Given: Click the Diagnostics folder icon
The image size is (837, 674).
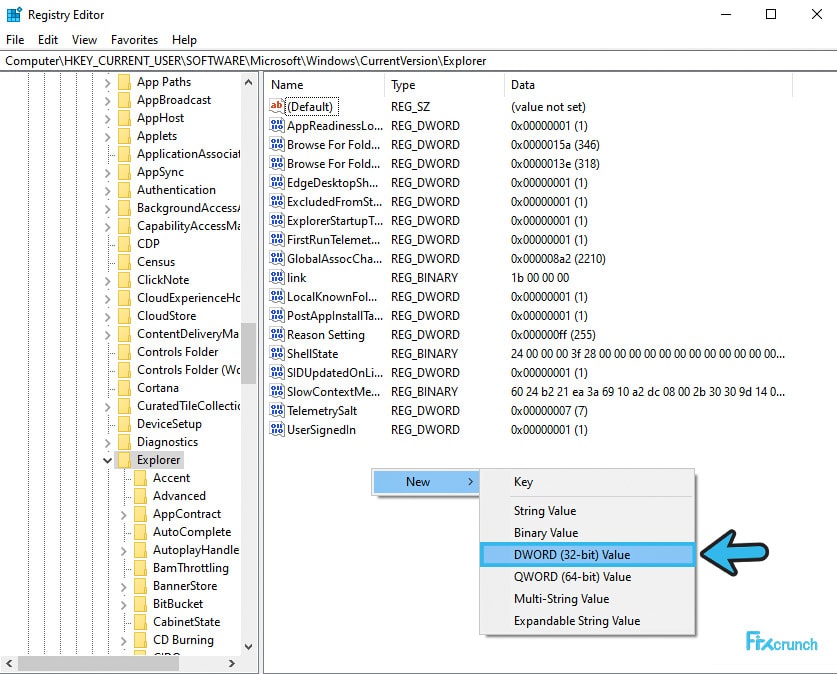Looking at the screenshot, I should [x=124, y=442].
